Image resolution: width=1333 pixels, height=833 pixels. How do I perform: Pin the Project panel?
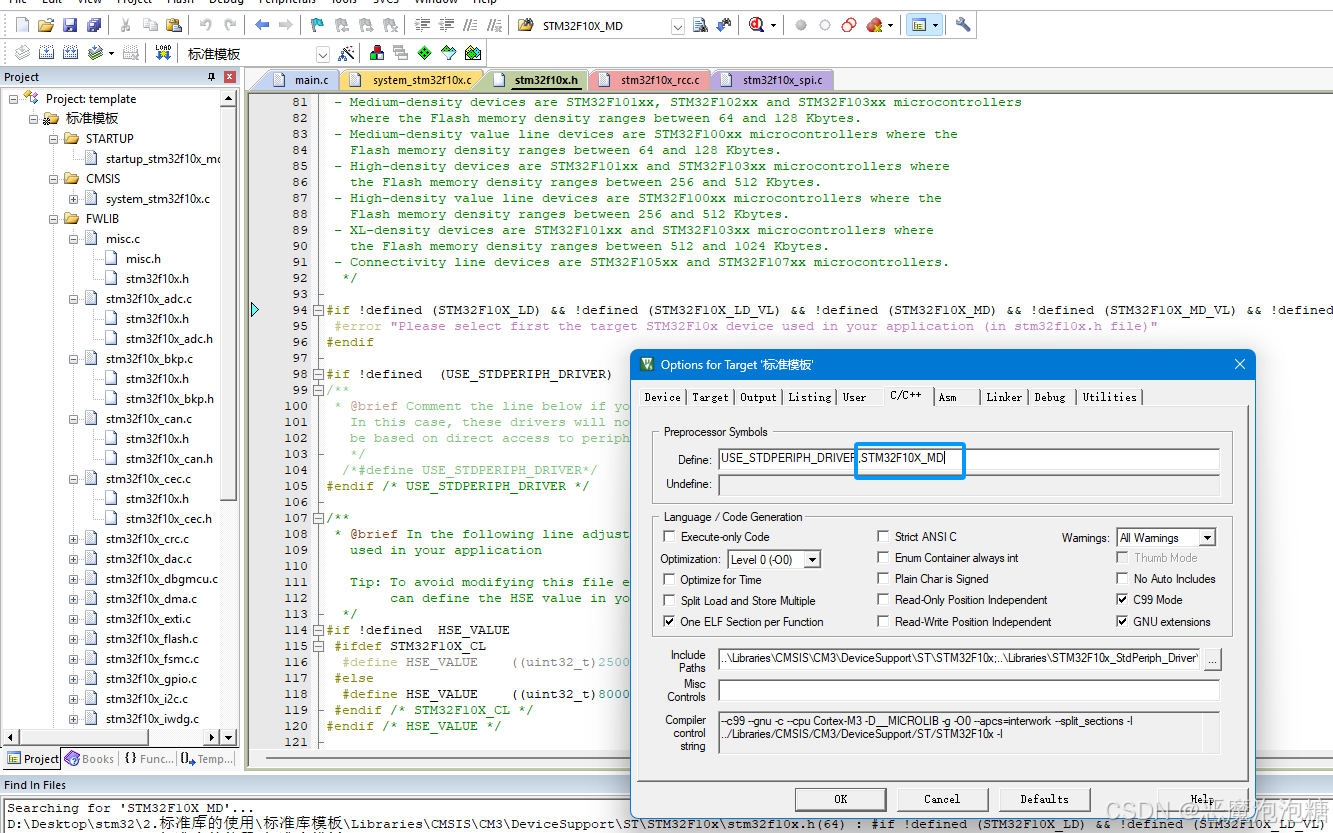point(211,77)
